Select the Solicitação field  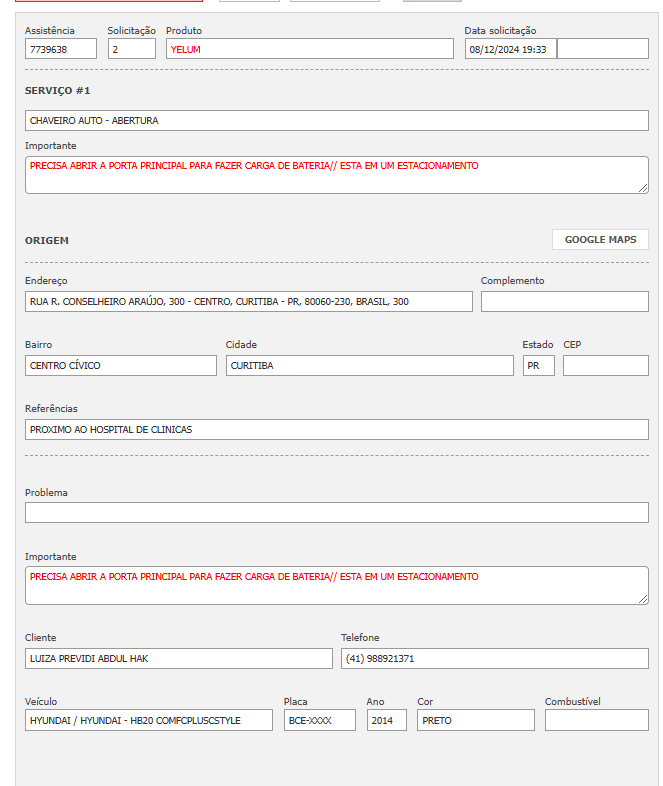pos(132,49)
